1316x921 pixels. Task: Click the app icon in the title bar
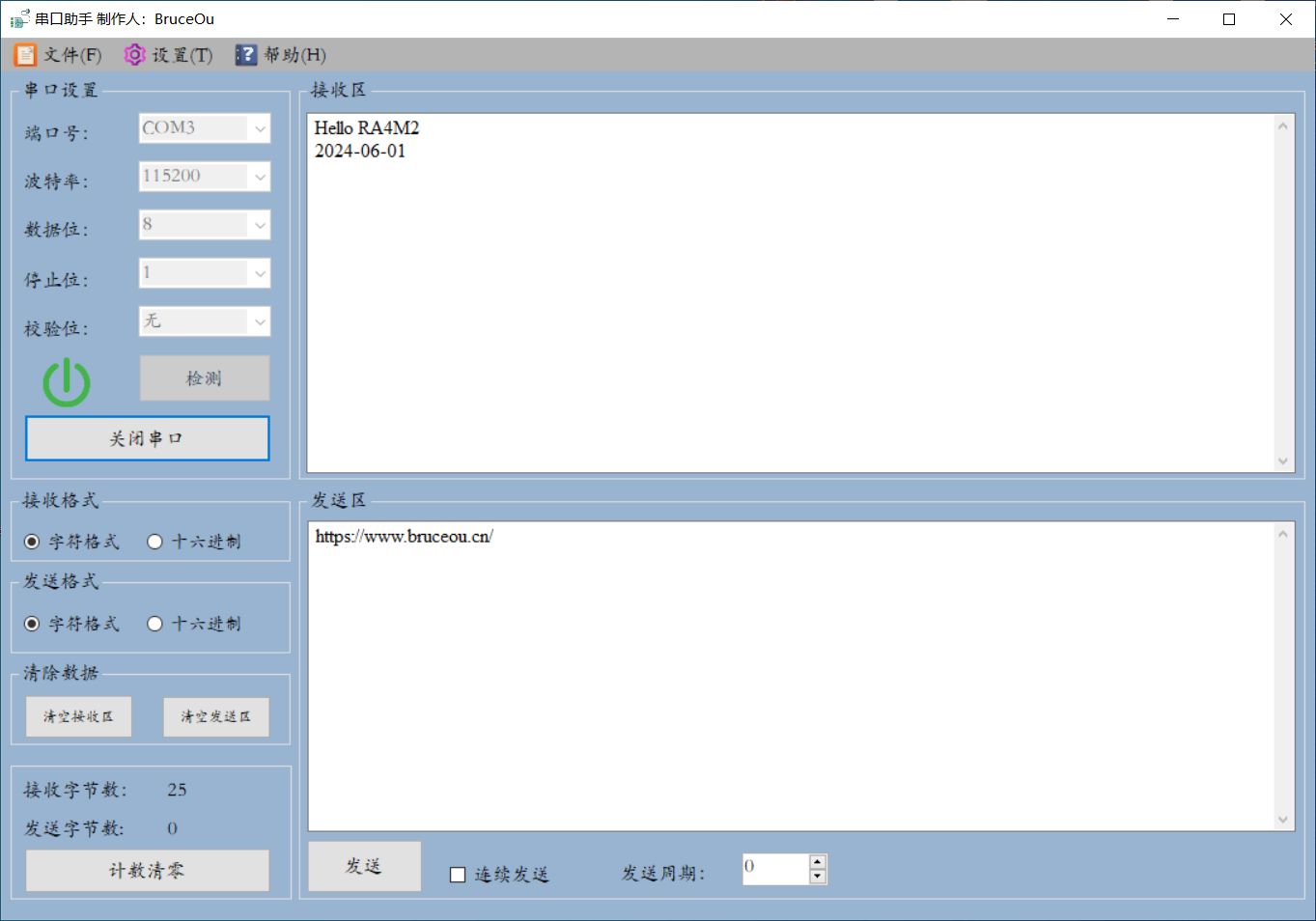click(x=19, y=18)
